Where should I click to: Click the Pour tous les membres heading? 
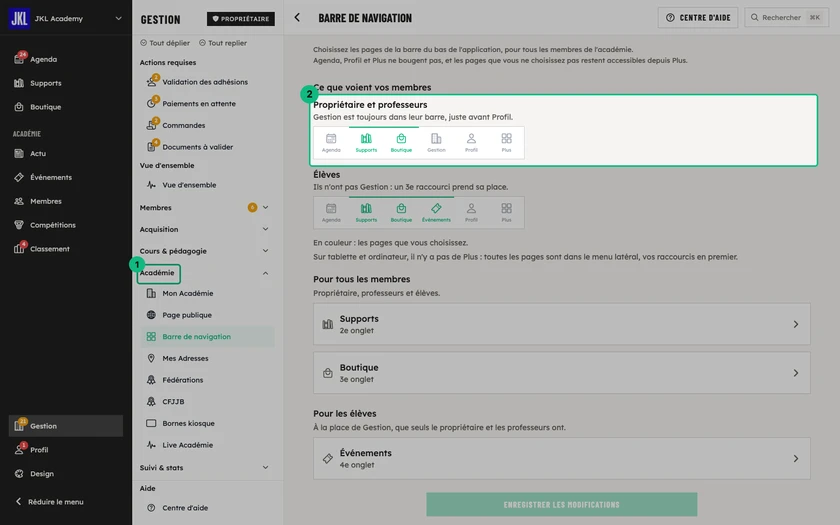[x=362, y=279]
